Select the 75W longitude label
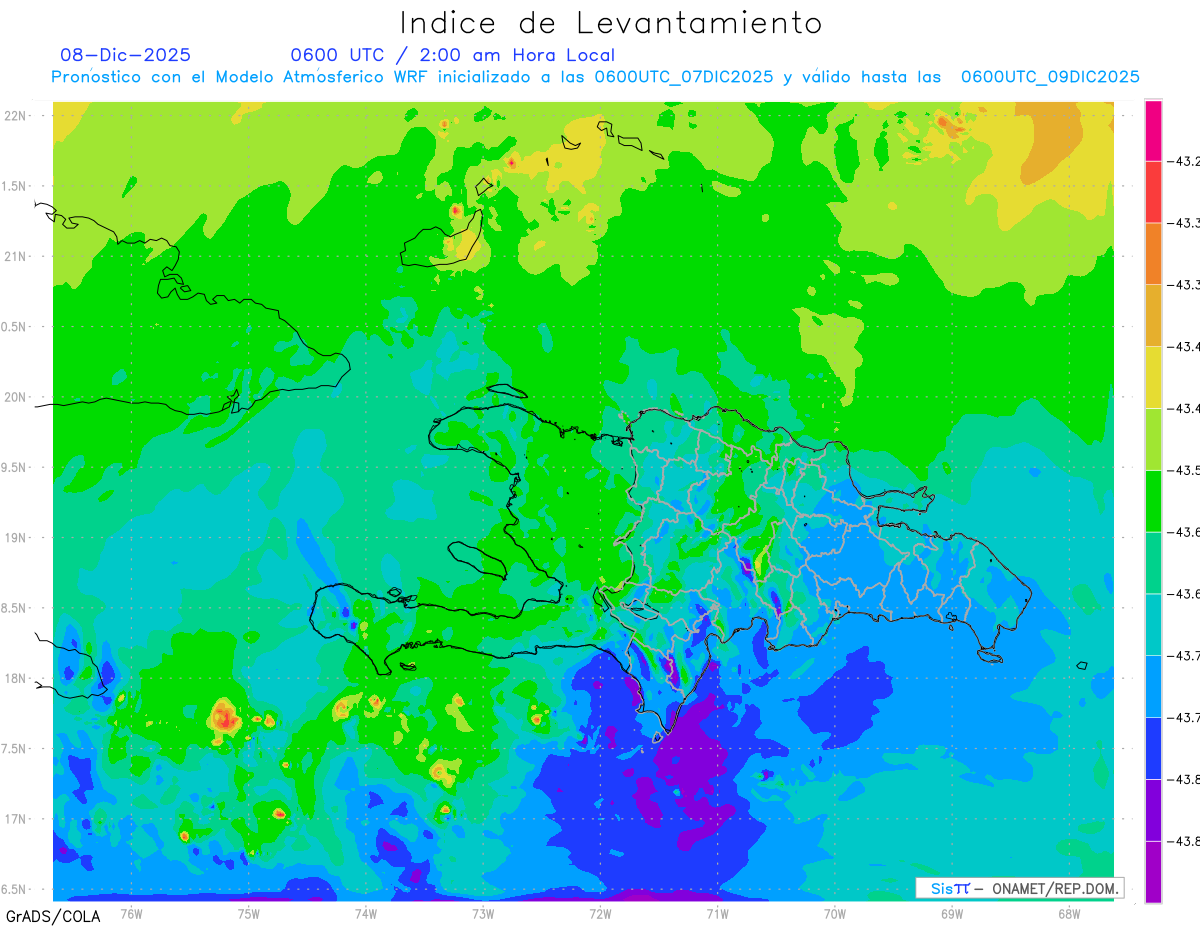Viewport: 1200px width, 927px height. 248,913
